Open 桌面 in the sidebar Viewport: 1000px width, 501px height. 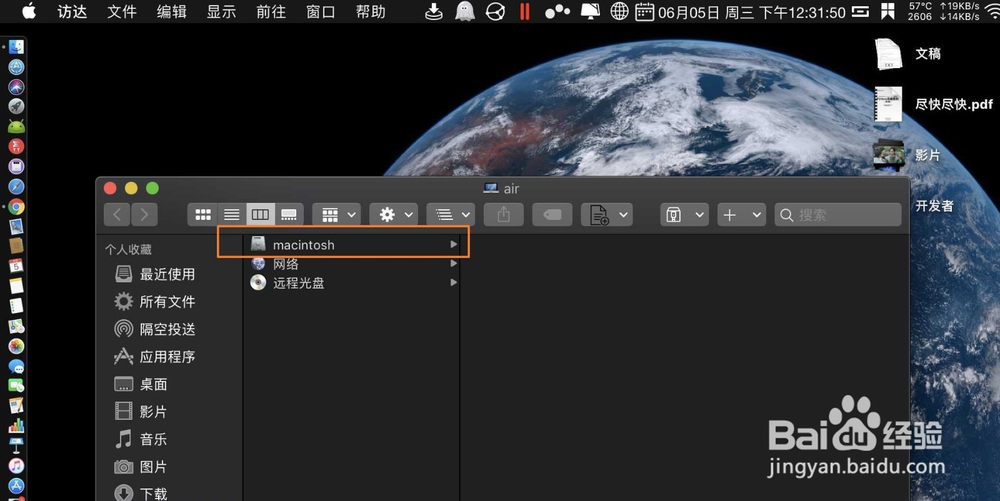point(141,384)
